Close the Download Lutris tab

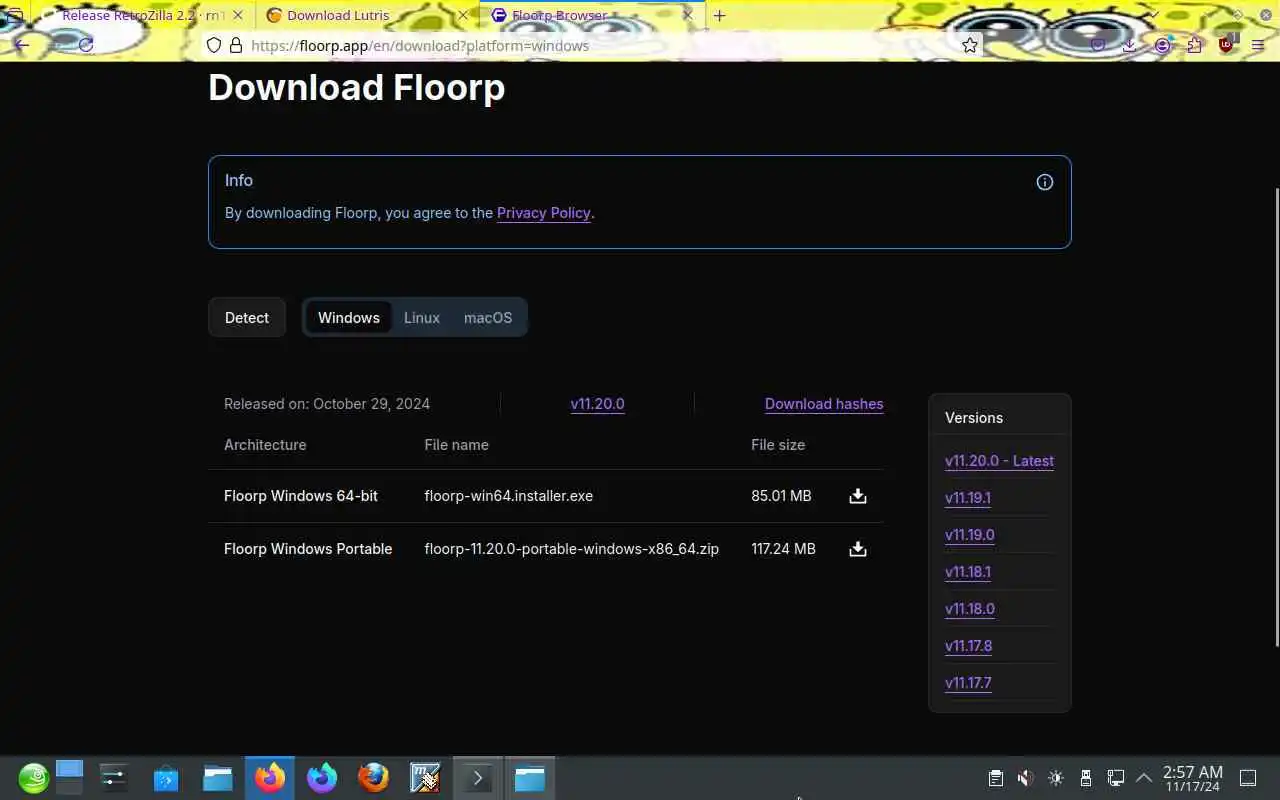click(x=463, y=15)
